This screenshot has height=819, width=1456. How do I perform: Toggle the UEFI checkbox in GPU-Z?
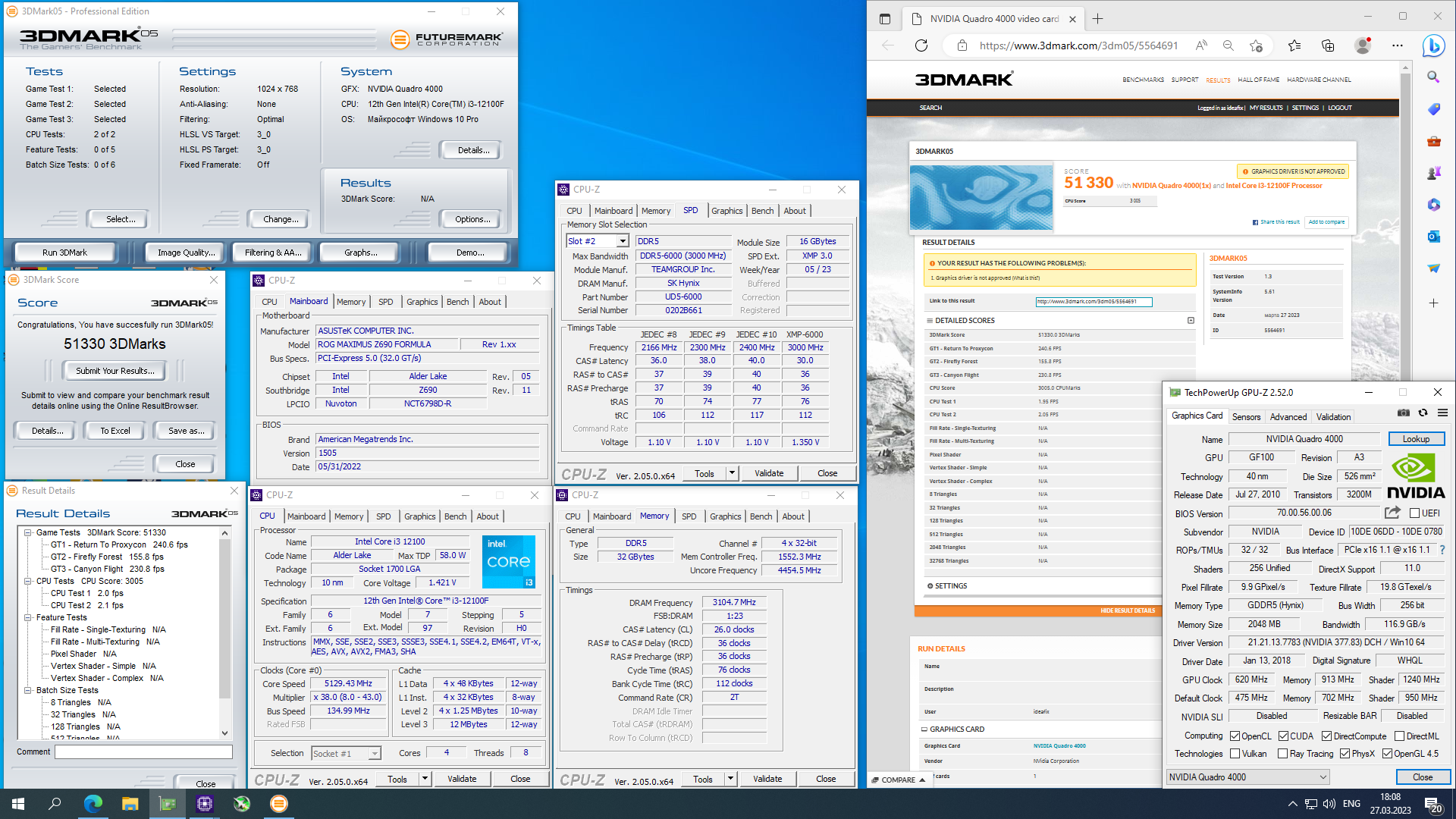1414,513
